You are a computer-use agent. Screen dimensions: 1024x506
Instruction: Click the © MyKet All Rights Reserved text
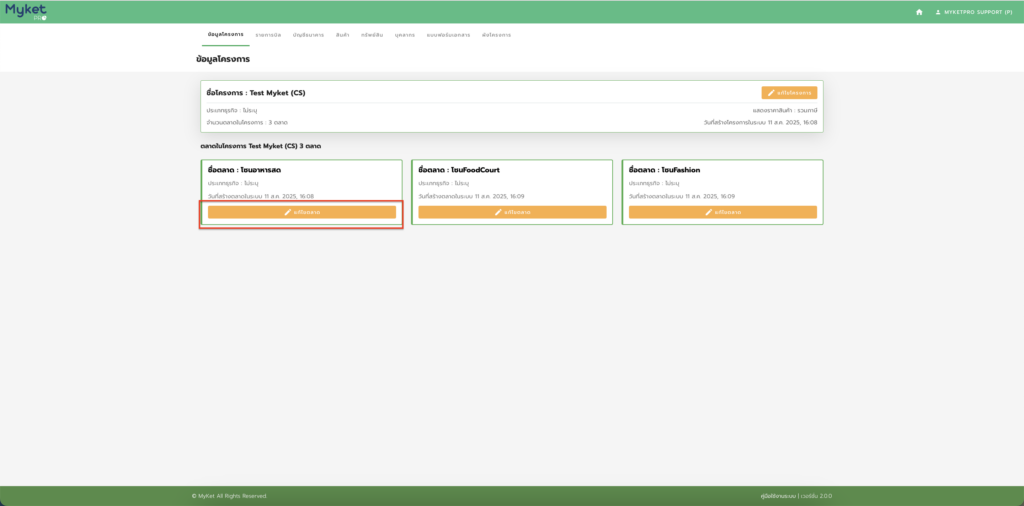tap(229, 496)
